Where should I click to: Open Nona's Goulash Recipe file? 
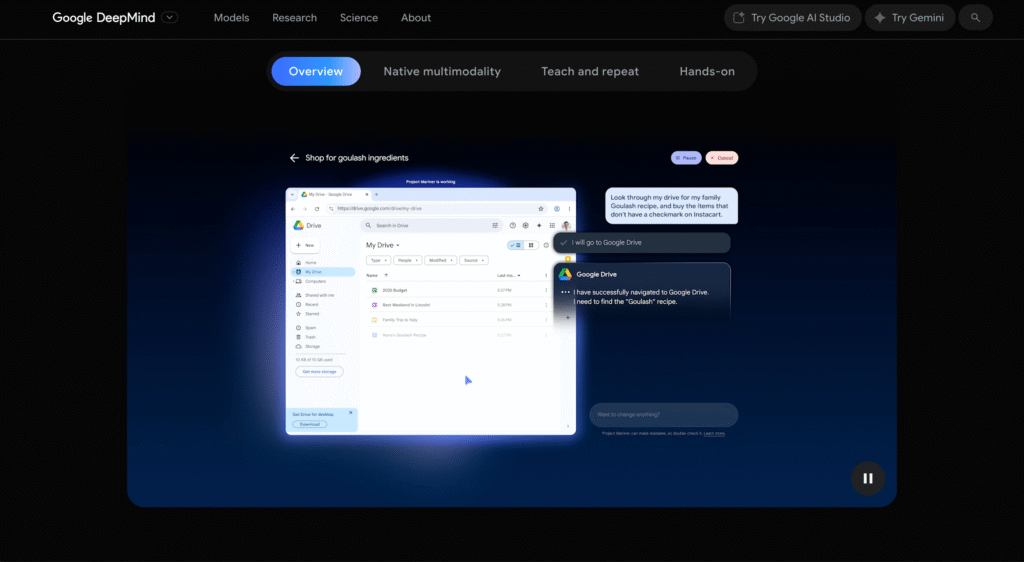tap(404, 335)
